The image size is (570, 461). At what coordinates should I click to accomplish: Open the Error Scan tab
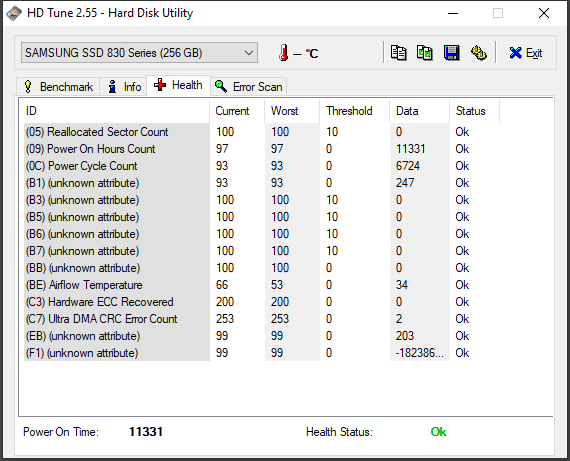(x=249, y=87)
